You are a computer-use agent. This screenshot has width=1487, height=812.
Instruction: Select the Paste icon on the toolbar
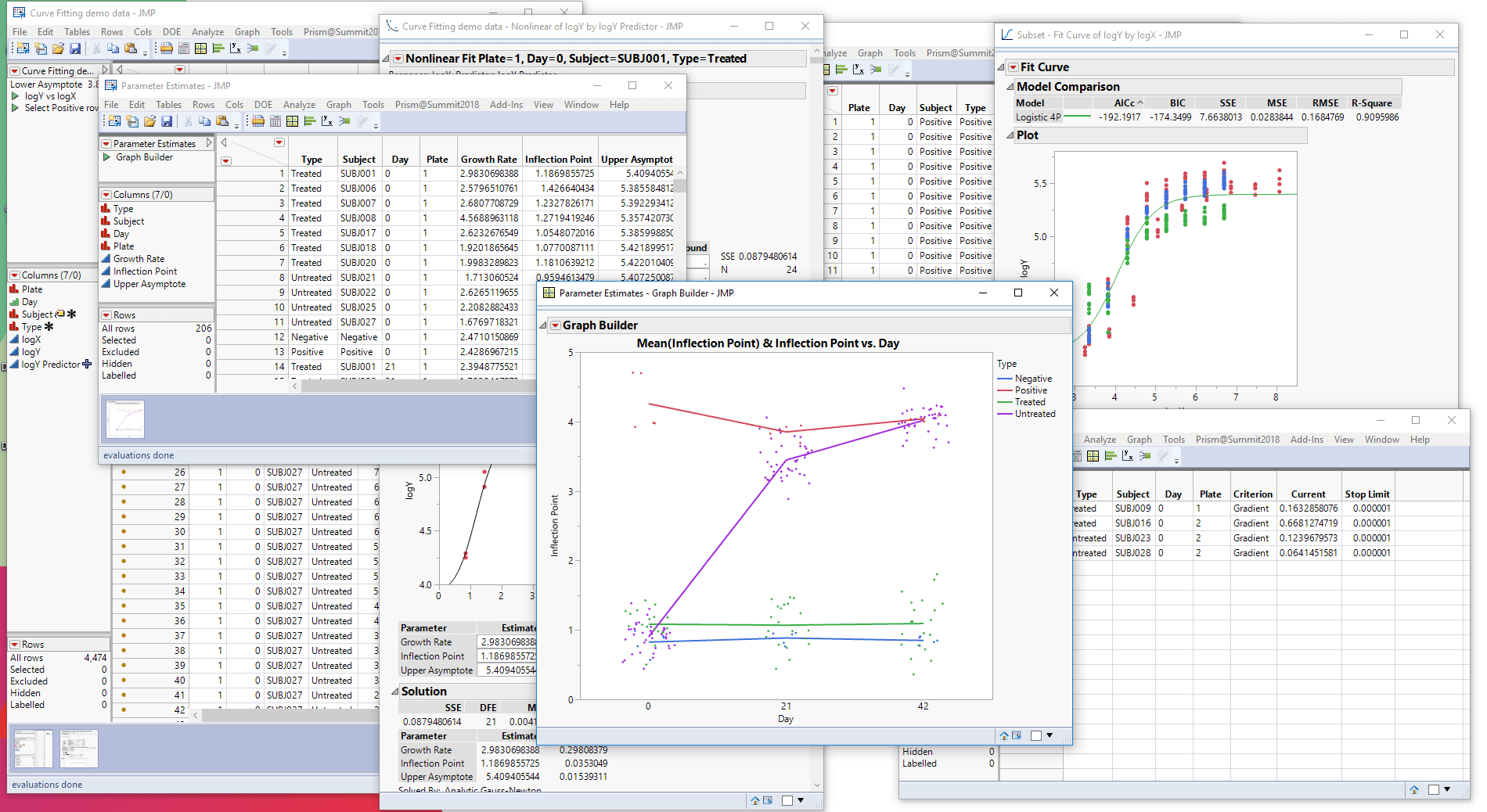coord(222,121)
